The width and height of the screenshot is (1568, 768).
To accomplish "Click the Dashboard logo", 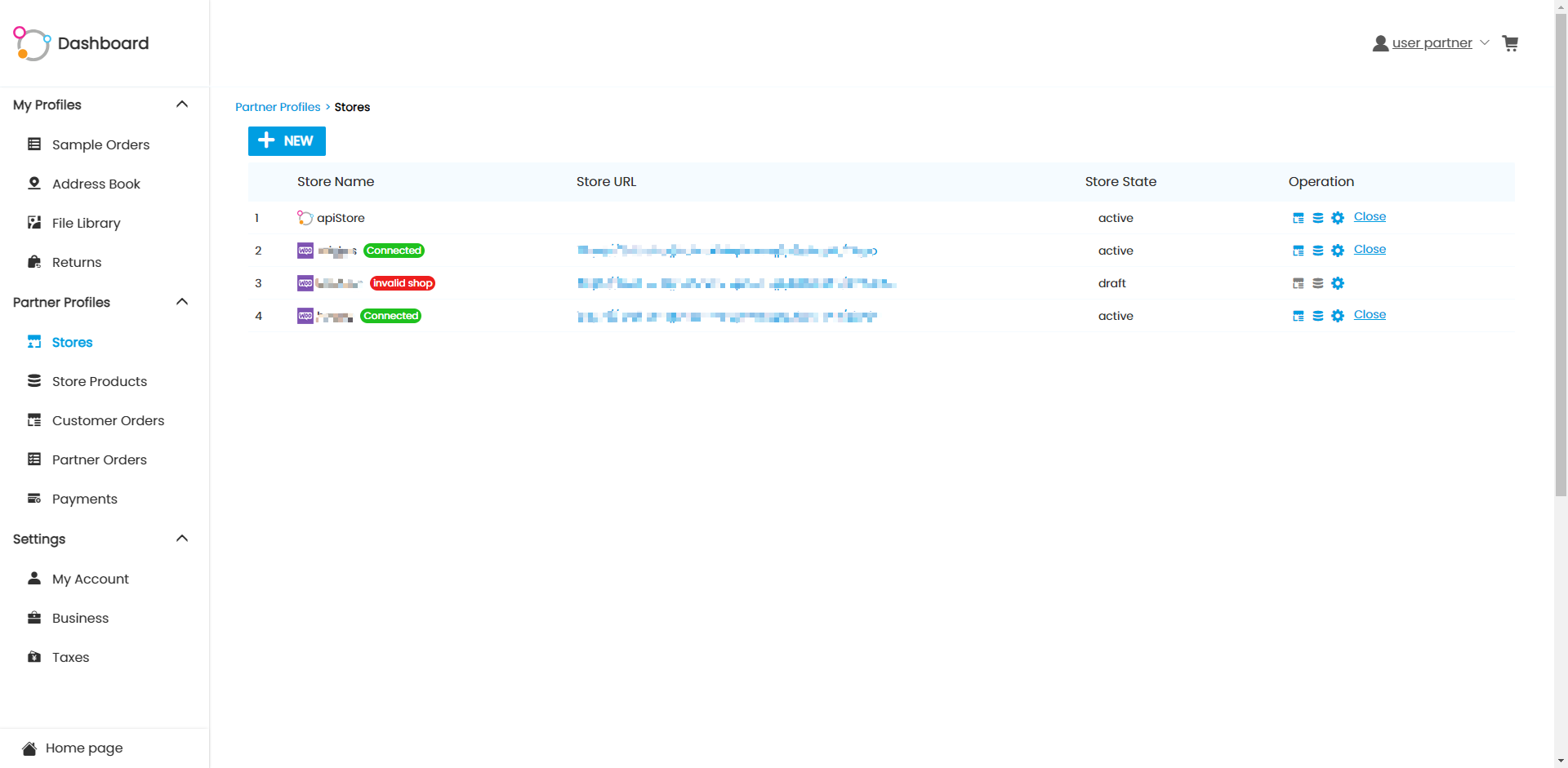I will point(80,43).
